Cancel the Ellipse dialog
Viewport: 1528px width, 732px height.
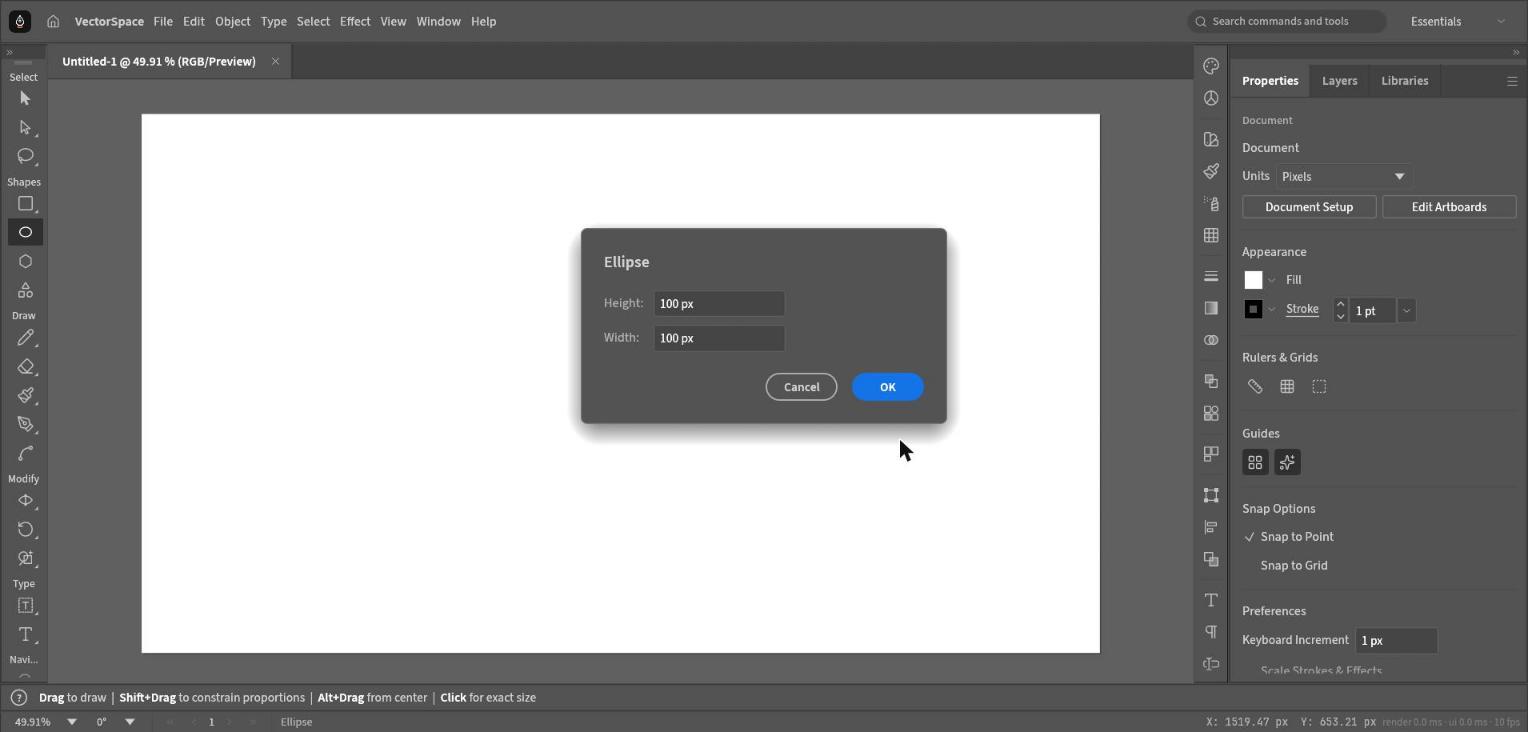click(x=801, y=387)
